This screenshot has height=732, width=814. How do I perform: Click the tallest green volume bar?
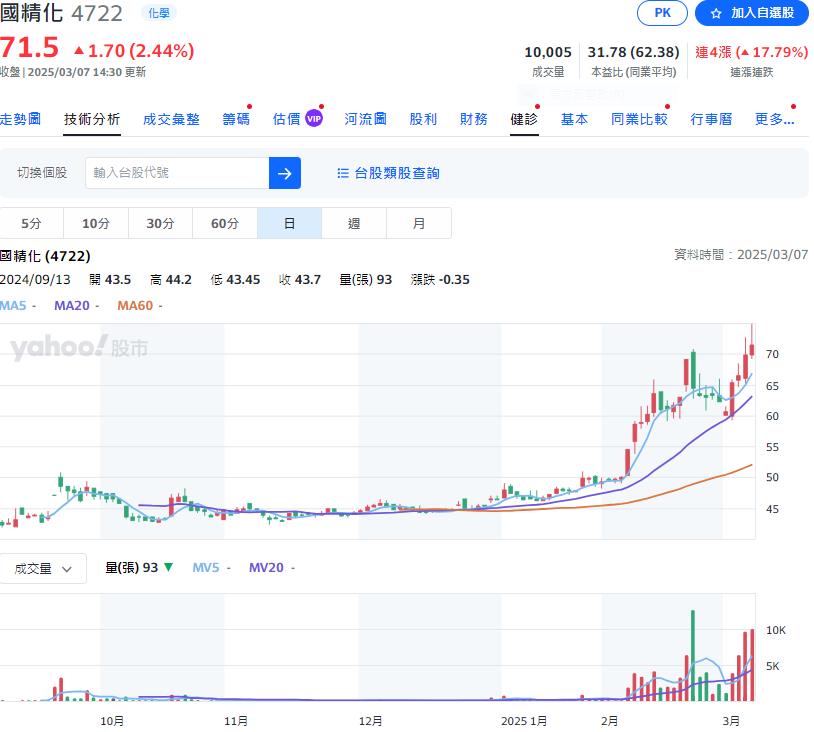[x=693, y=656]
